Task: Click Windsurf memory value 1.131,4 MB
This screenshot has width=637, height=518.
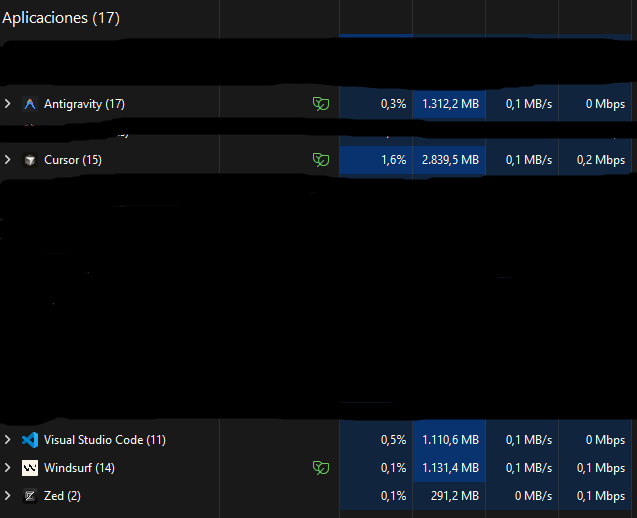Action: [x=450, y=468]
